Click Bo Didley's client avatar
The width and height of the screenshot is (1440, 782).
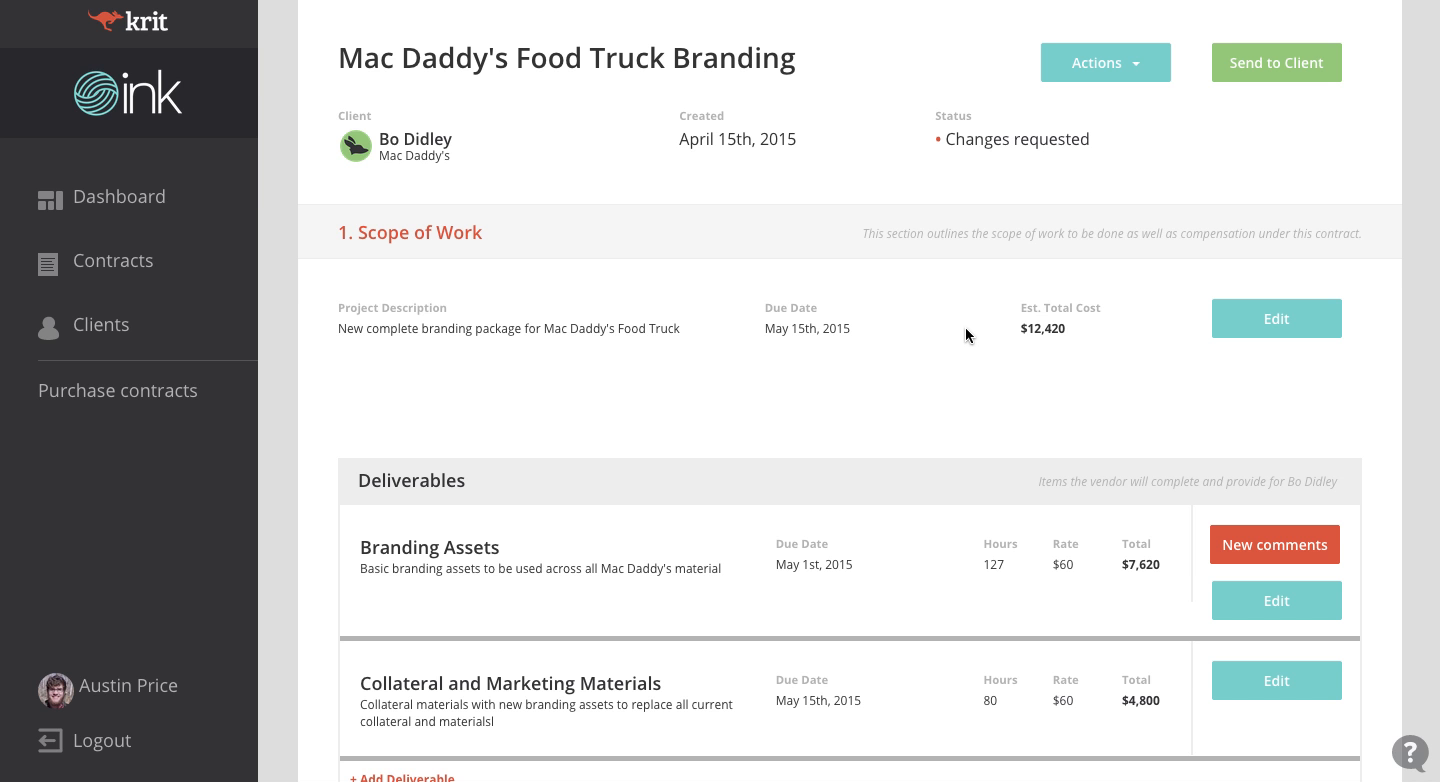point(355,146)
